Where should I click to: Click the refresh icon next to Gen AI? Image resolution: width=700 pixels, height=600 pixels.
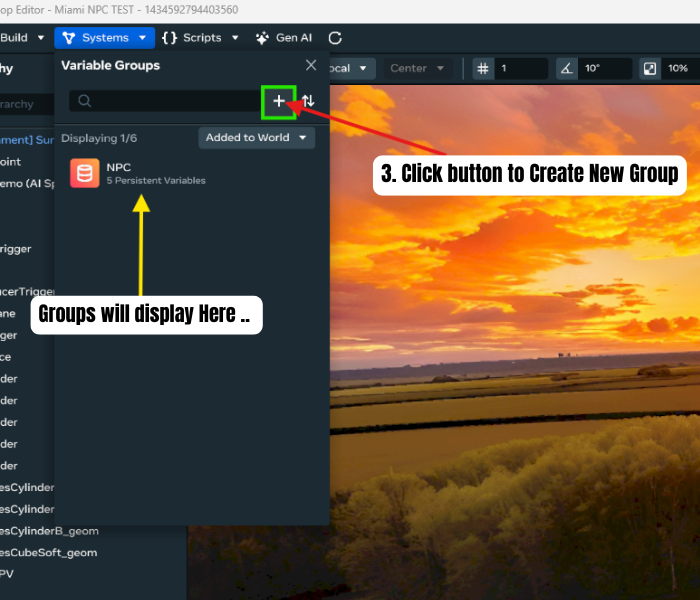(335, 38)
